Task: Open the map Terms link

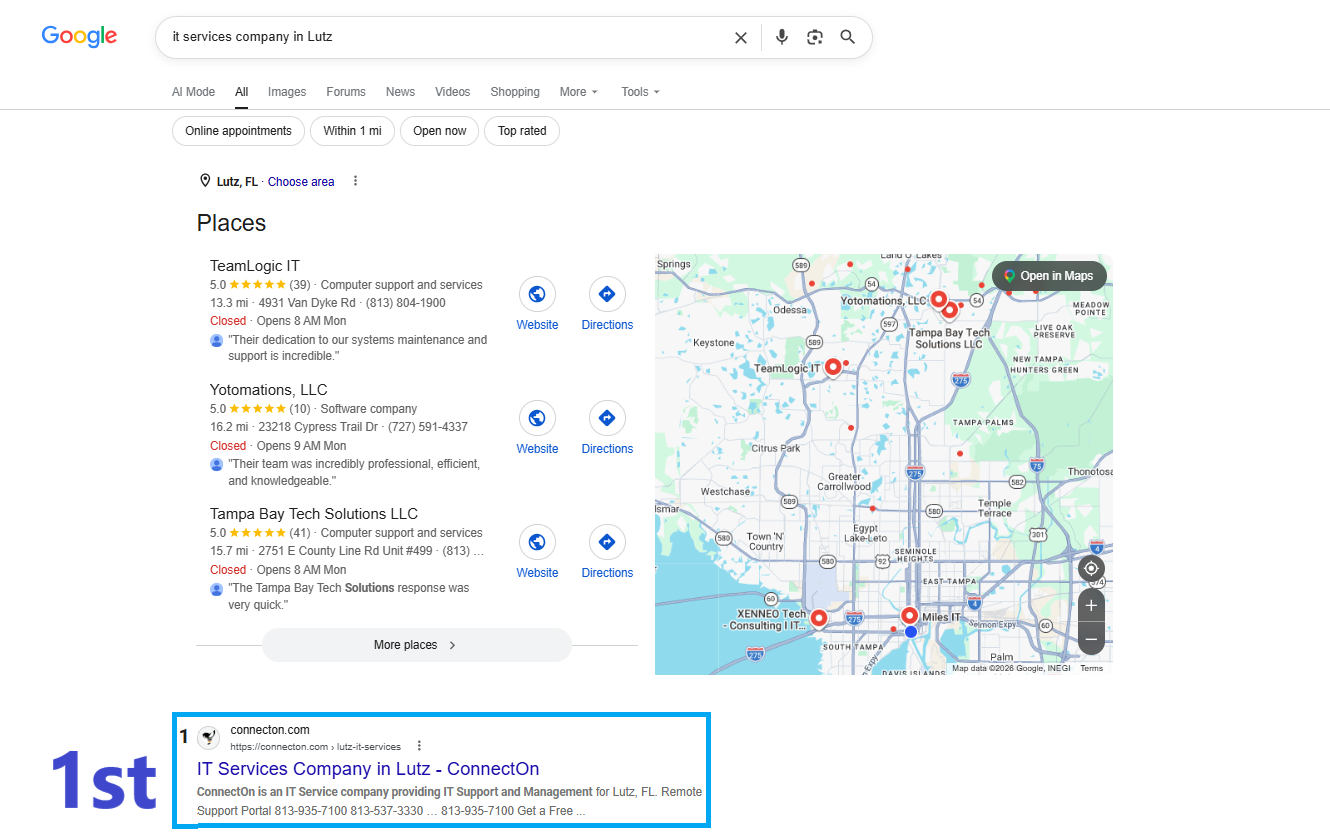Action: point(1091,668)
